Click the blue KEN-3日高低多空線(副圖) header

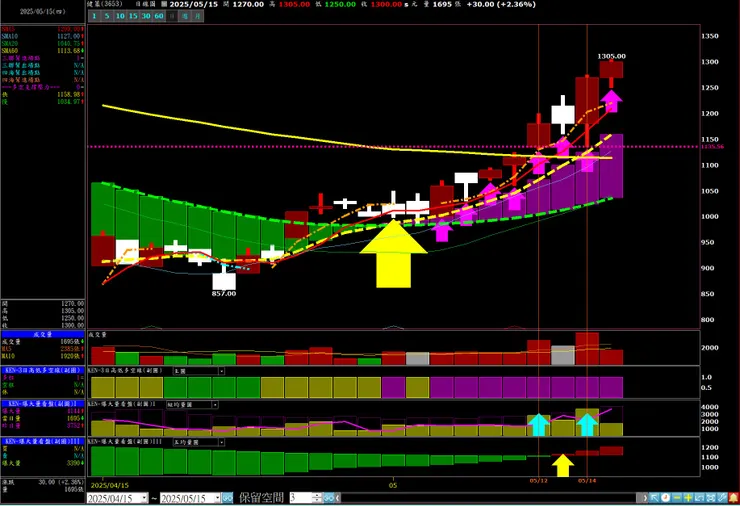click(x=42, y=370)
